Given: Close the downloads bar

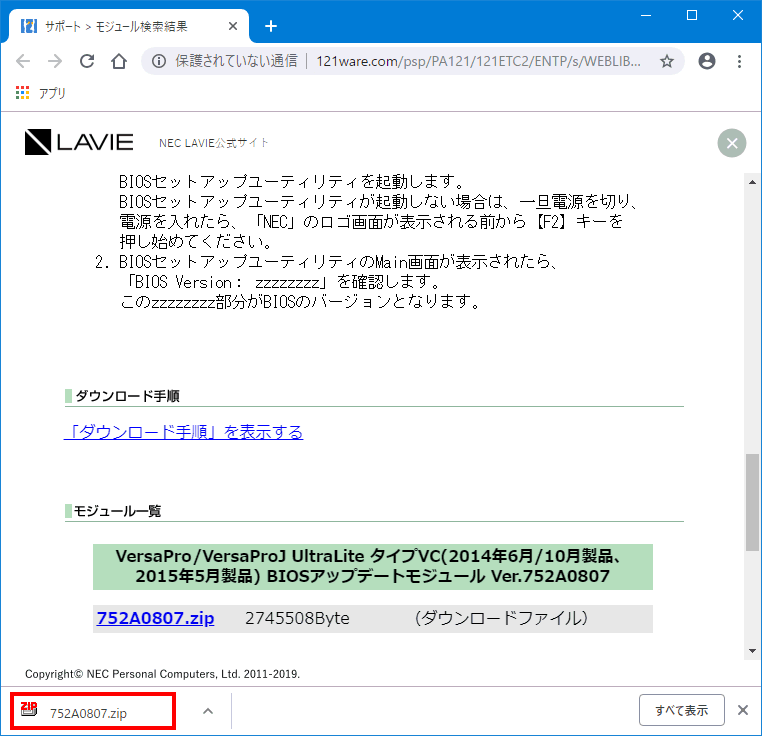Looking at the screenshot, I should [x=743, y=710].
